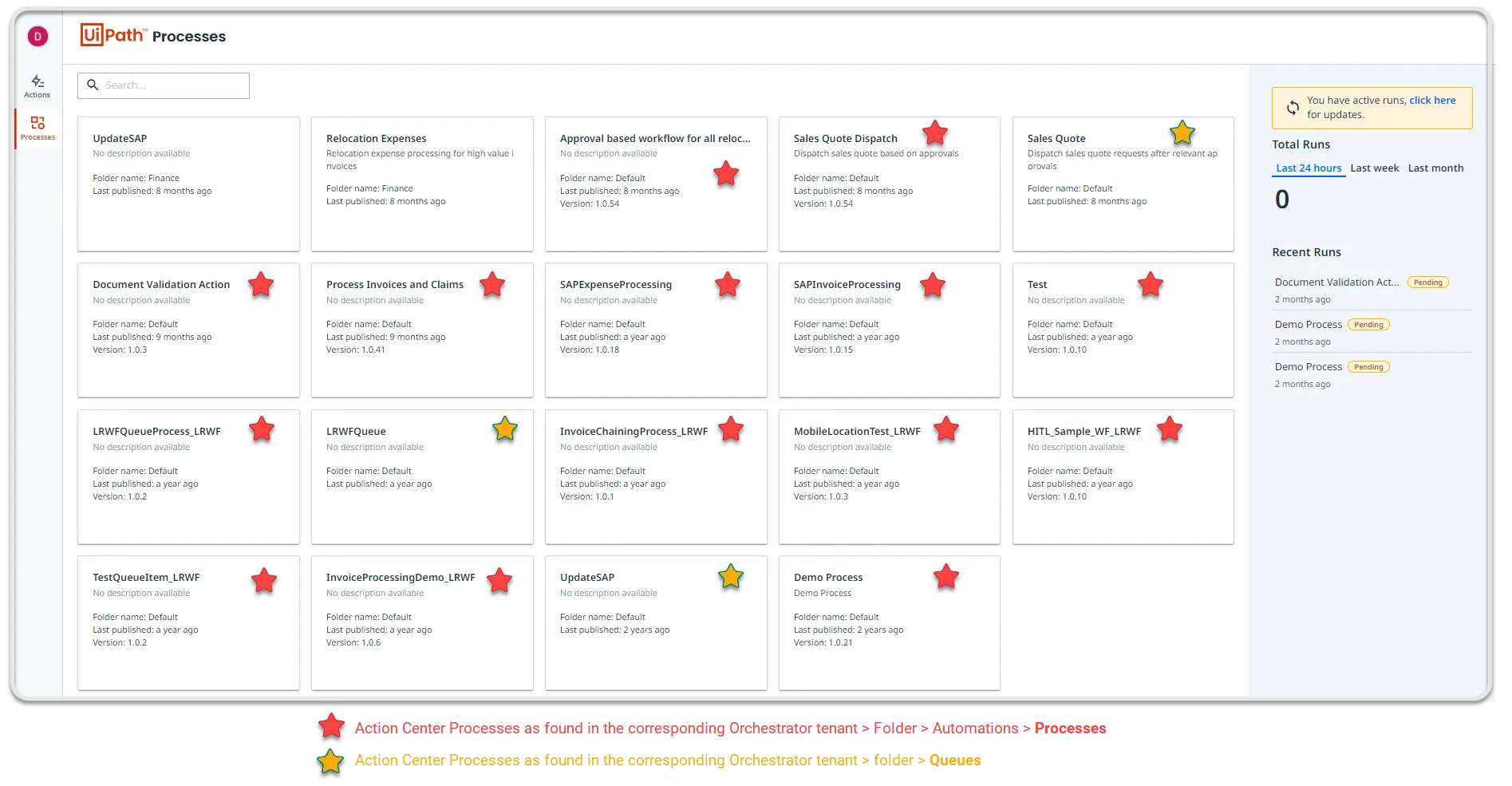Click the 'Version: 1.0.18' text
The width and height of the screenshot is (1512, 786).
590,350
